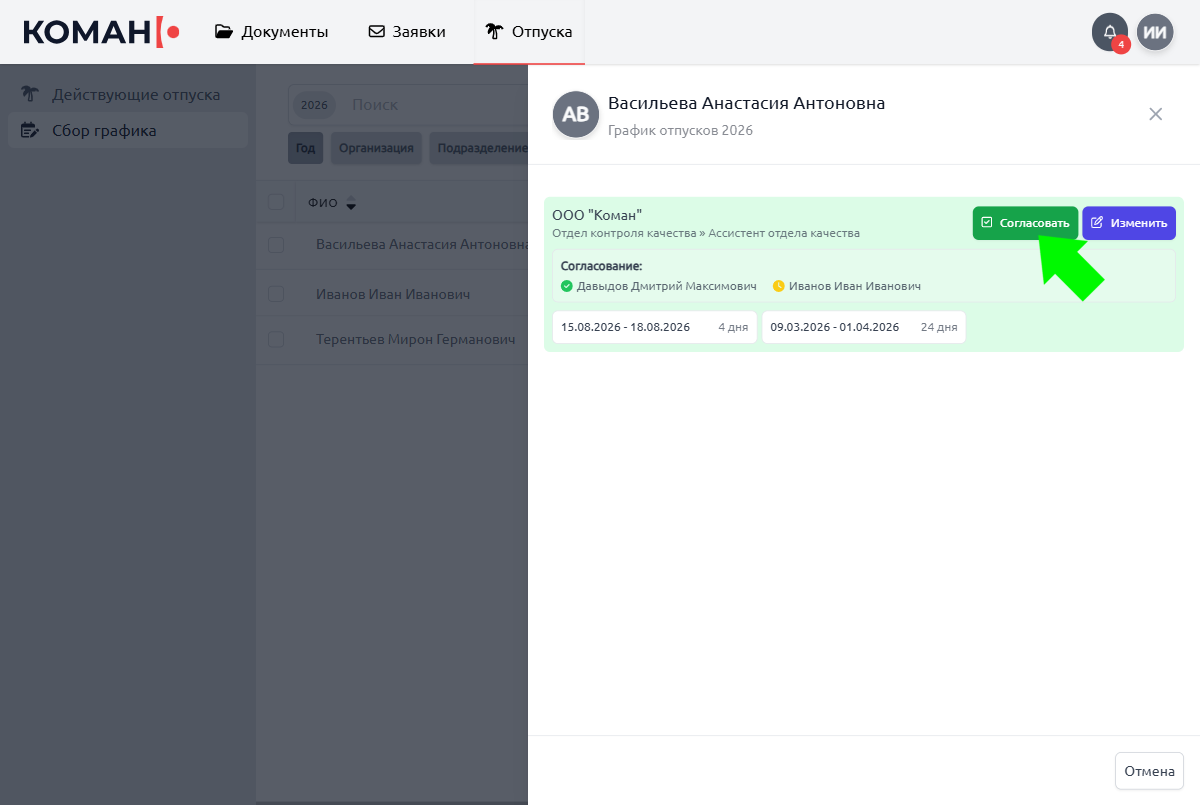
Task: Open the Организация filter dropdown
Action: (x=376, y=148)
